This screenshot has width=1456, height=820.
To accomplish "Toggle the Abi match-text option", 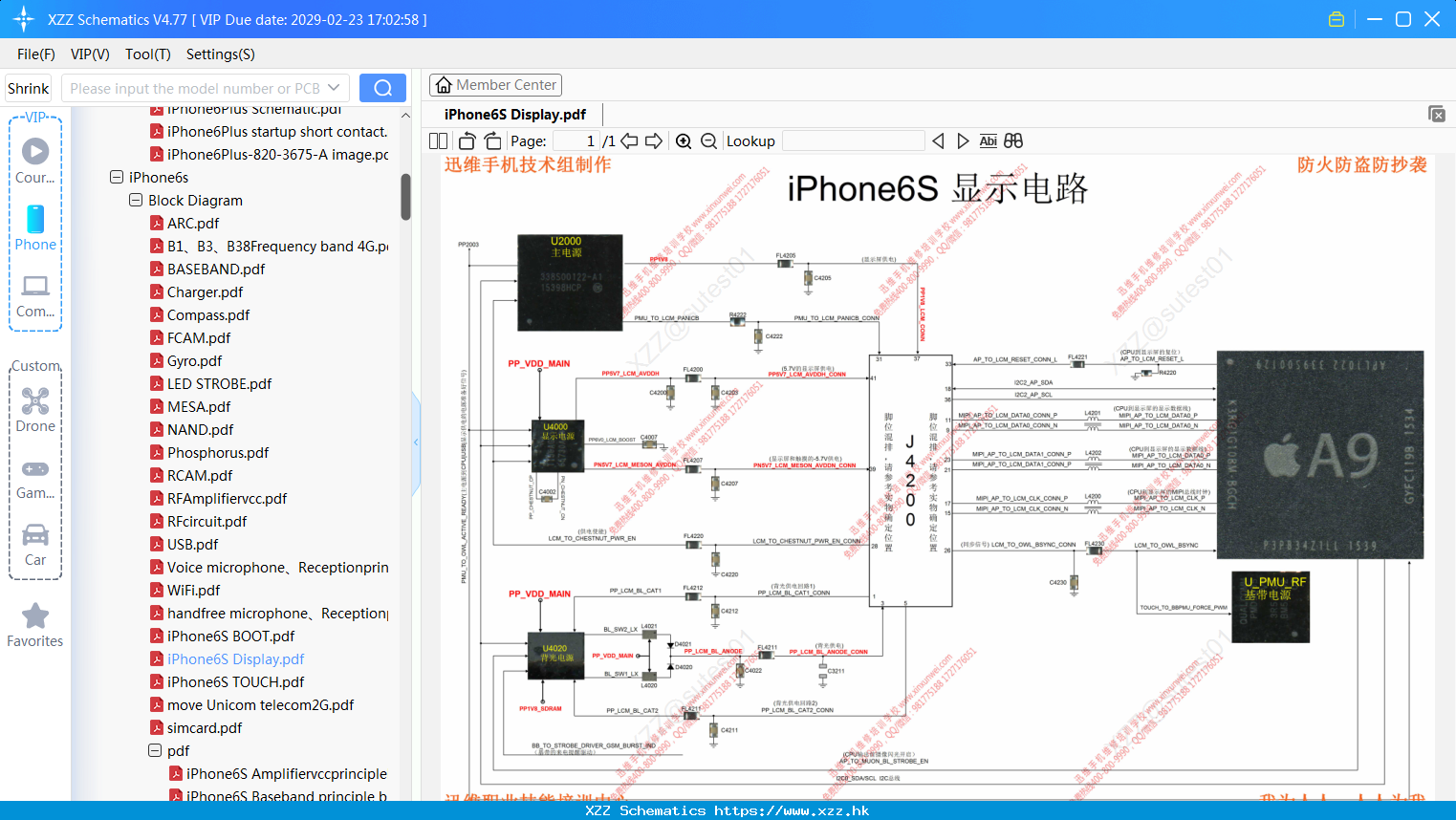I will tap(989, 140).
